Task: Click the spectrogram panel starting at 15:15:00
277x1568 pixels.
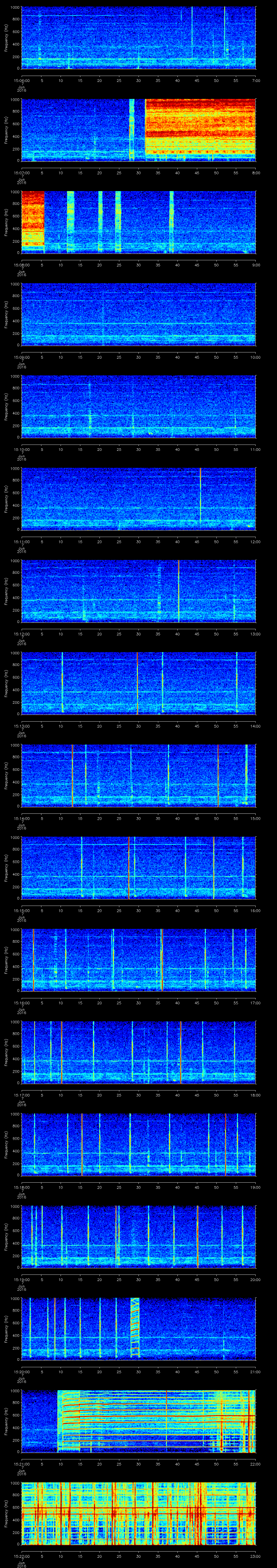Action: (x=138, y=868)
